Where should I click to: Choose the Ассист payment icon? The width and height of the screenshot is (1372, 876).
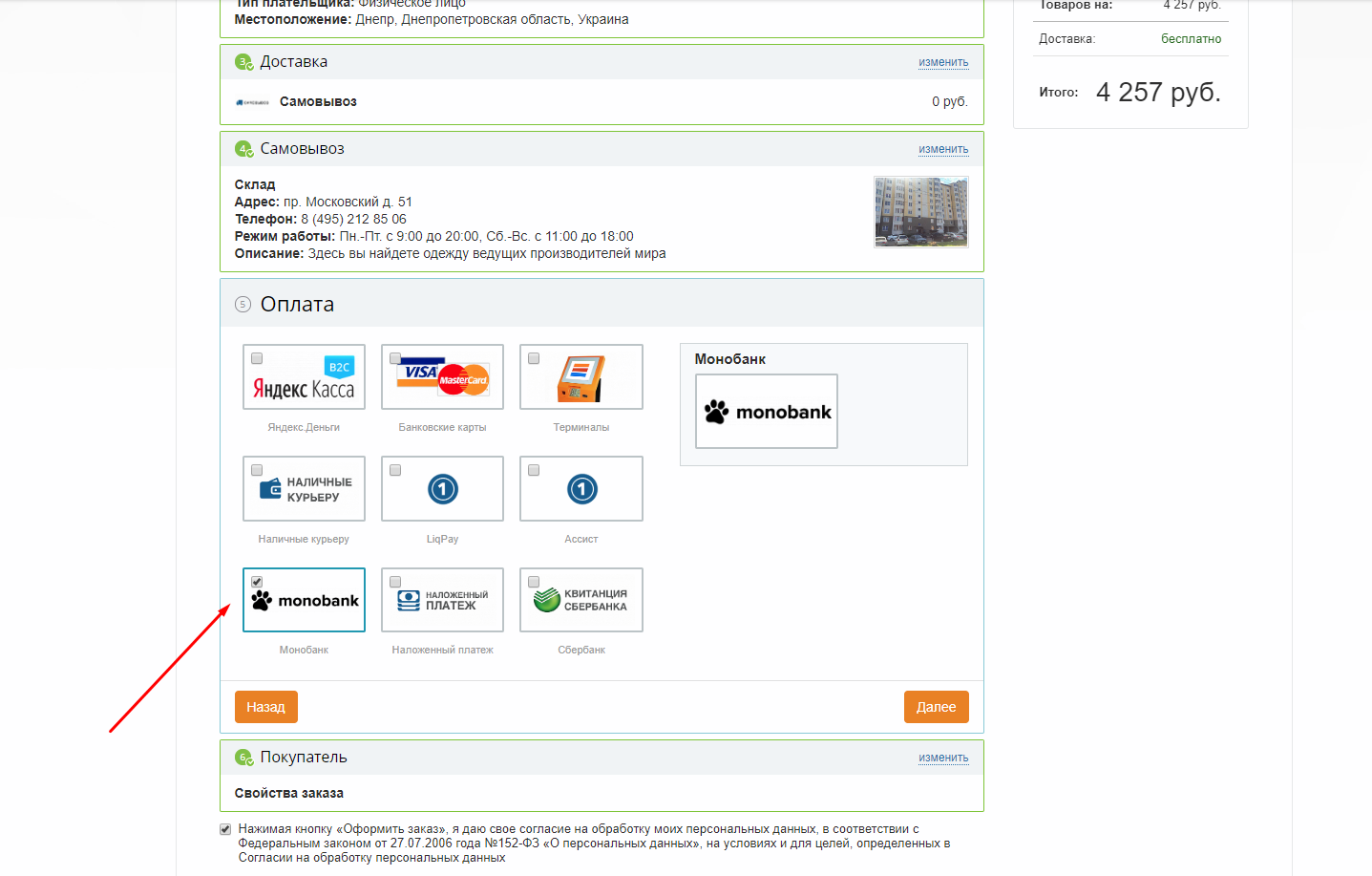pyautogui.click(x=581, y=489)
